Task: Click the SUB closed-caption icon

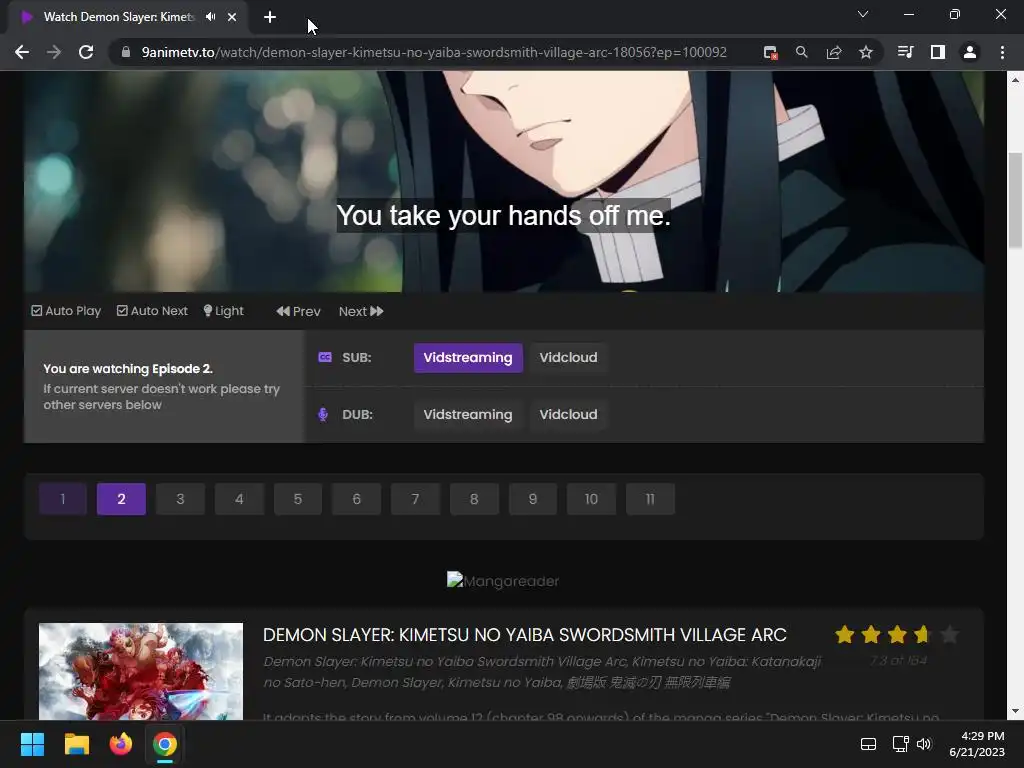Action: tap(325, 357)
